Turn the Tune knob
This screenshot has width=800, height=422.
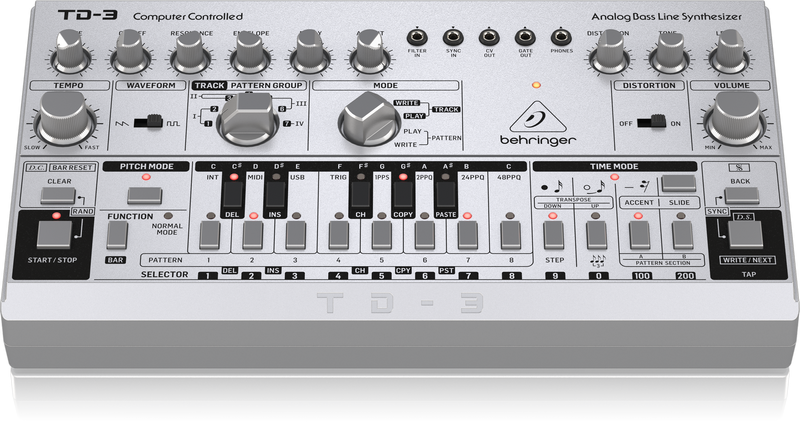71,52
